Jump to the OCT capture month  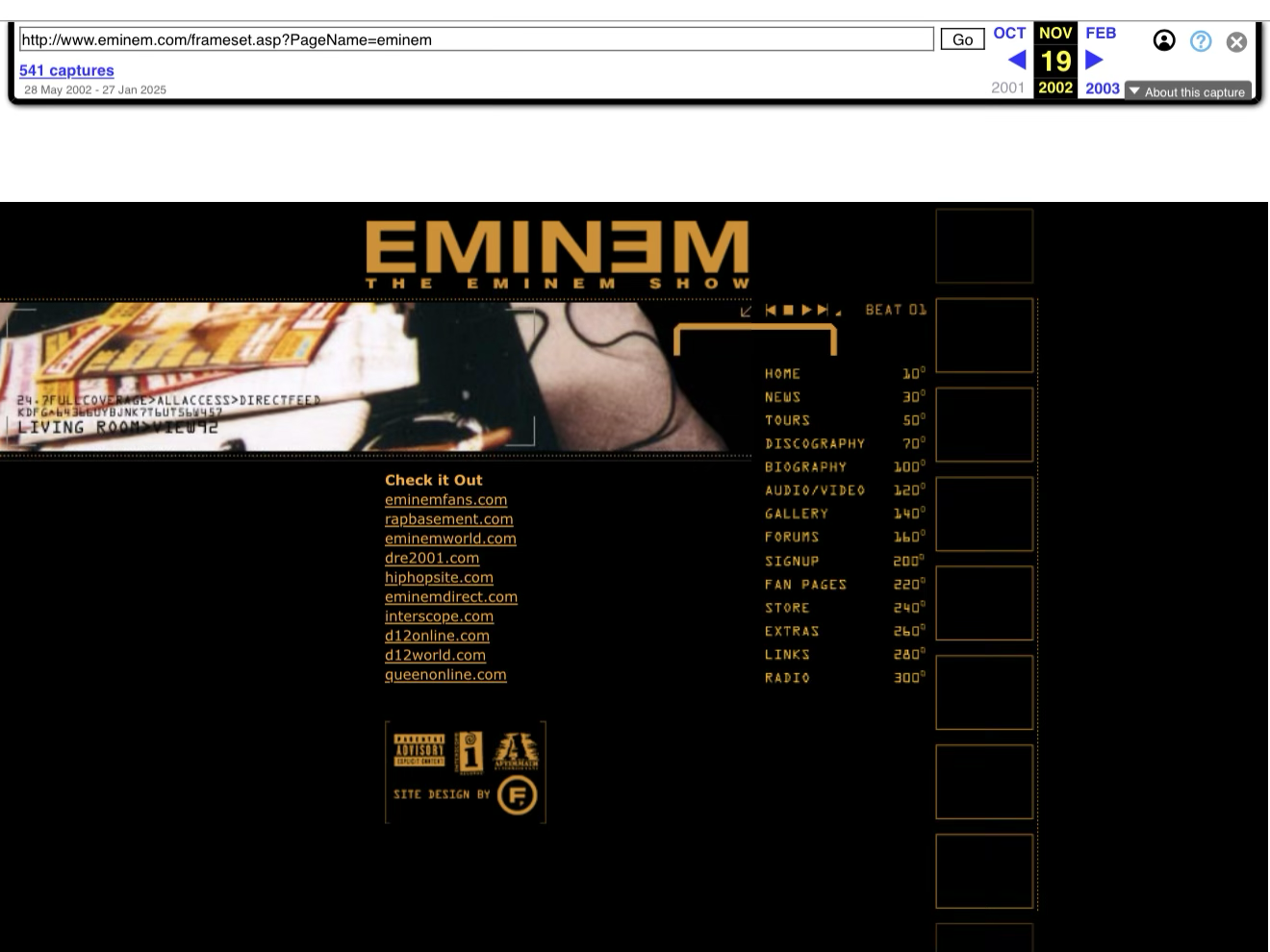(x=1009, y=33)
